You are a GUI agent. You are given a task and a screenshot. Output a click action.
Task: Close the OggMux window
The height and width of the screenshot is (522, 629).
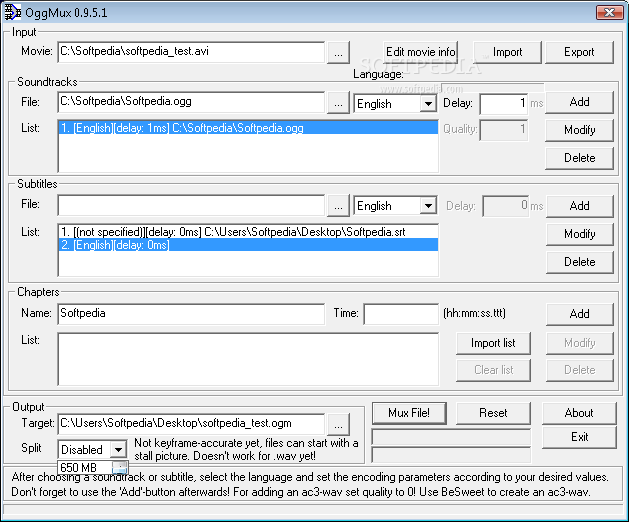point(609,12)
